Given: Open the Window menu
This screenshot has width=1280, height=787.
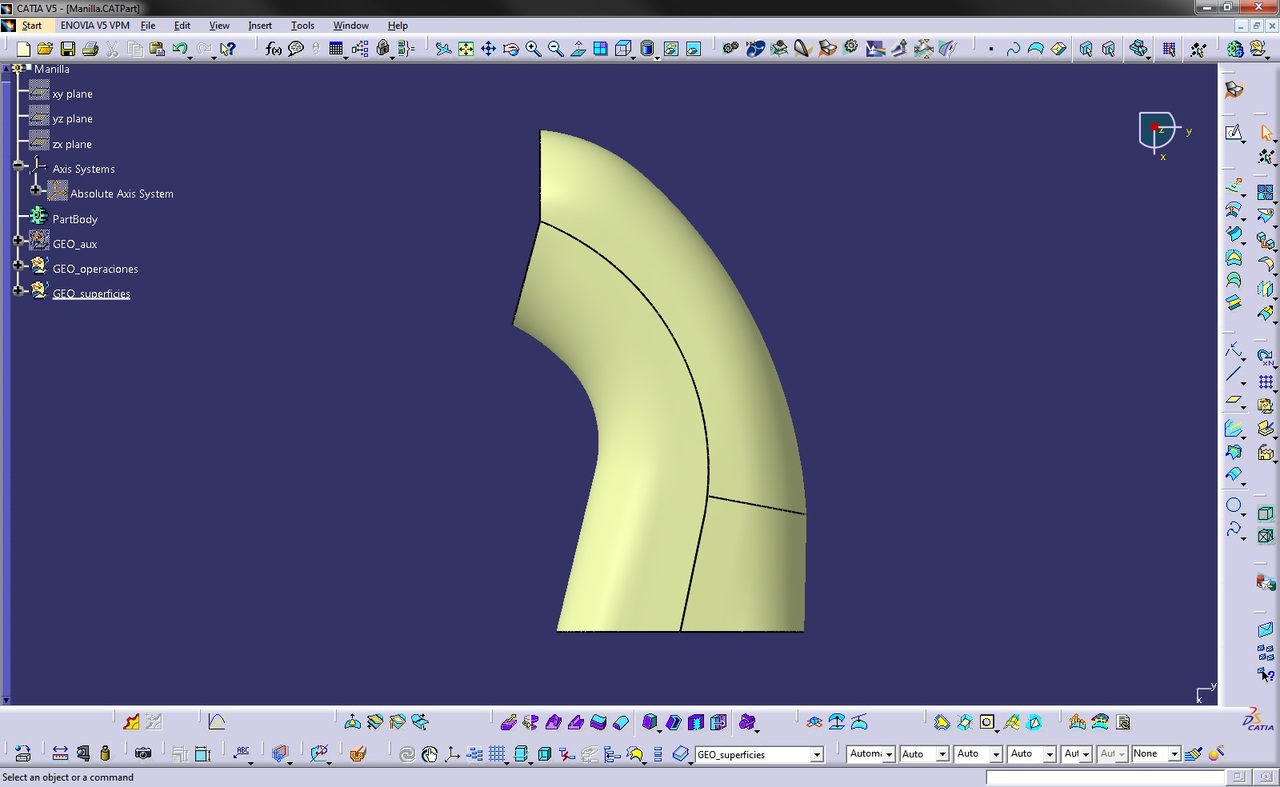Looking at the screenshot, I should click(351, 25).
